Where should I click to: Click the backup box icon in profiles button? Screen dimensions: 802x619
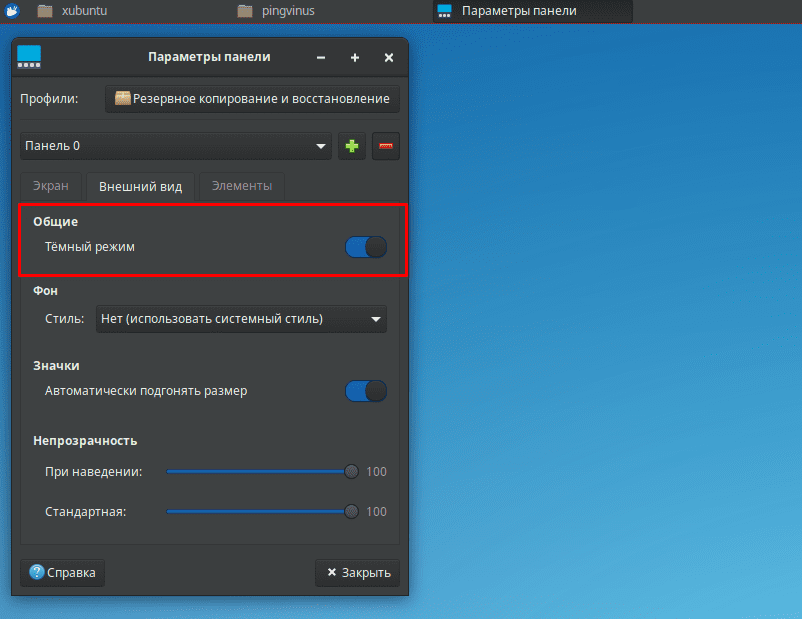coord(123,98)
